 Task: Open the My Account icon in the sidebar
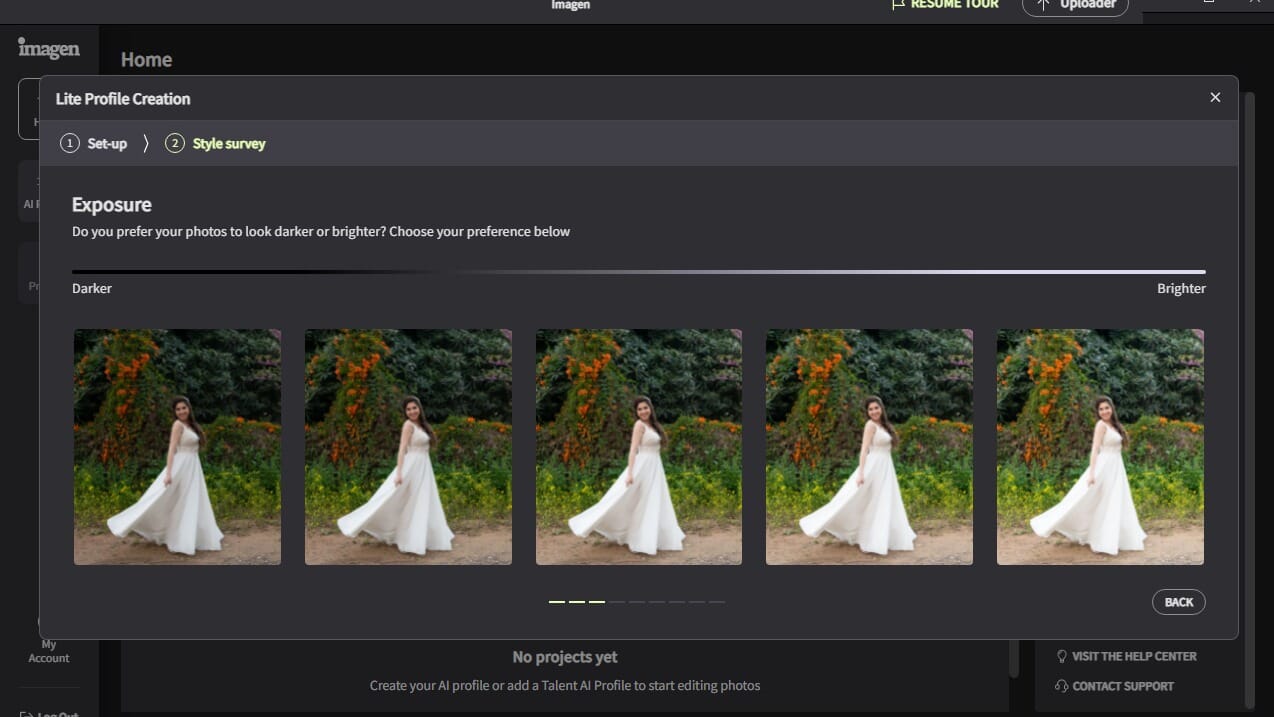(x=47, y=622)
